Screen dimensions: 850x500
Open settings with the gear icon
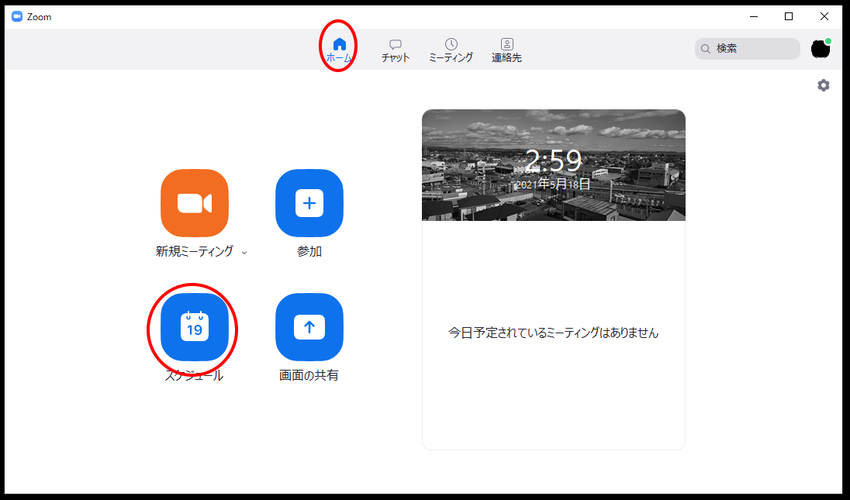[823, 85]
